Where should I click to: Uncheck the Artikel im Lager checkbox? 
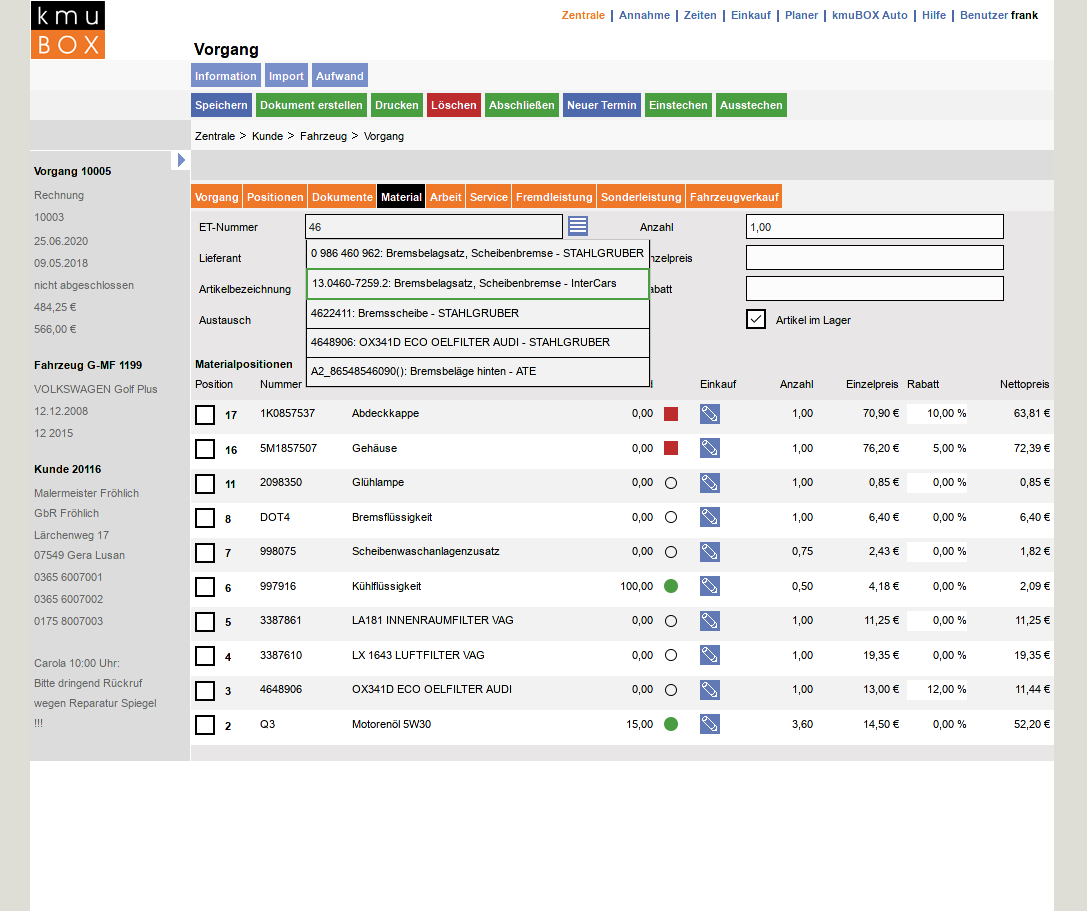click(x=756, y=320)
